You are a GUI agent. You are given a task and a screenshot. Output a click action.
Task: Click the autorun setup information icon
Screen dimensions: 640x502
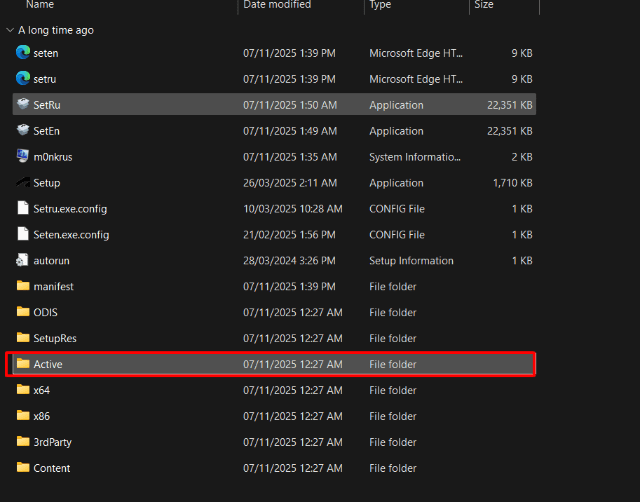23,261
